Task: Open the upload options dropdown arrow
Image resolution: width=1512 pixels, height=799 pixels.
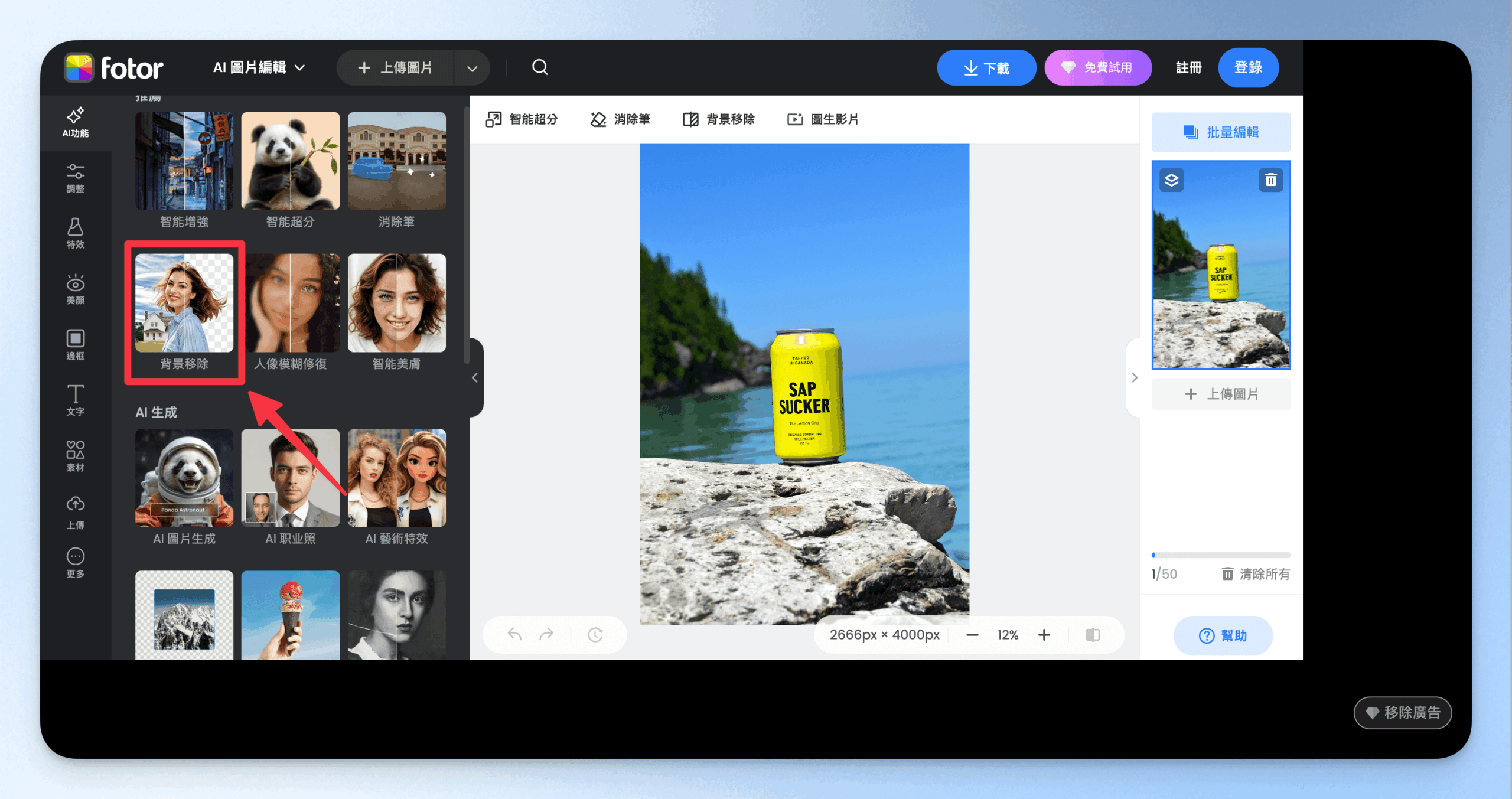Action: [472, 68]
